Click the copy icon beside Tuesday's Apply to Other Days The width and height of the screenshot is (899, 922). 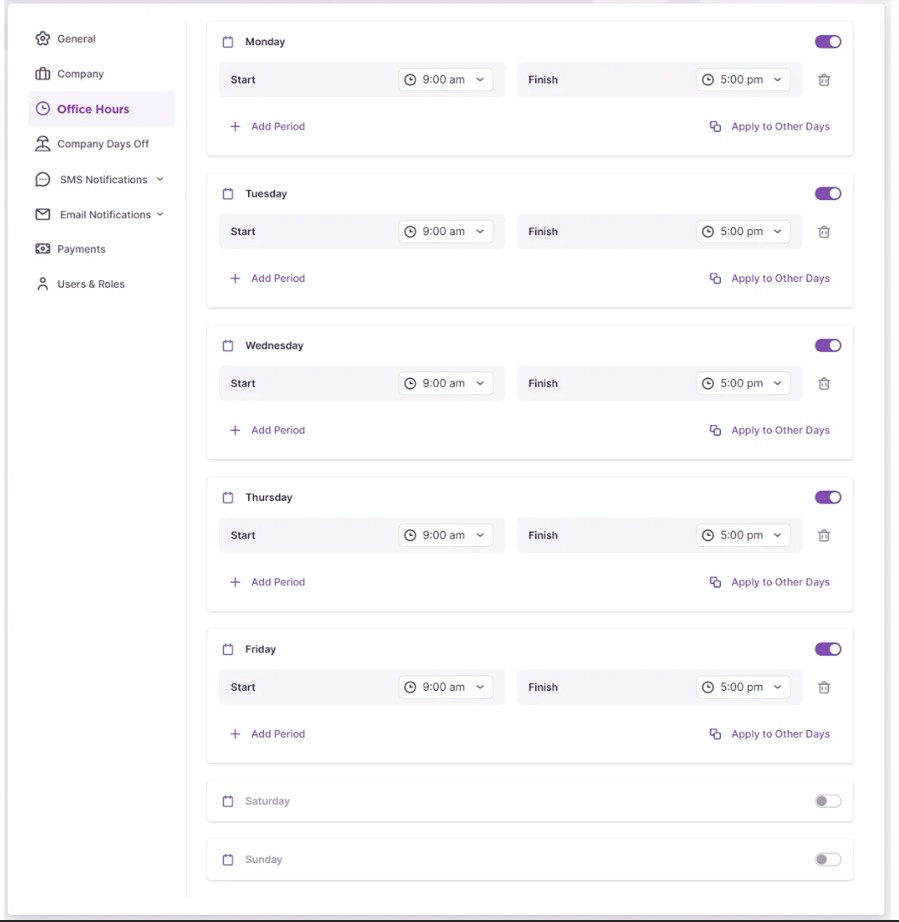tap(715, 279)
